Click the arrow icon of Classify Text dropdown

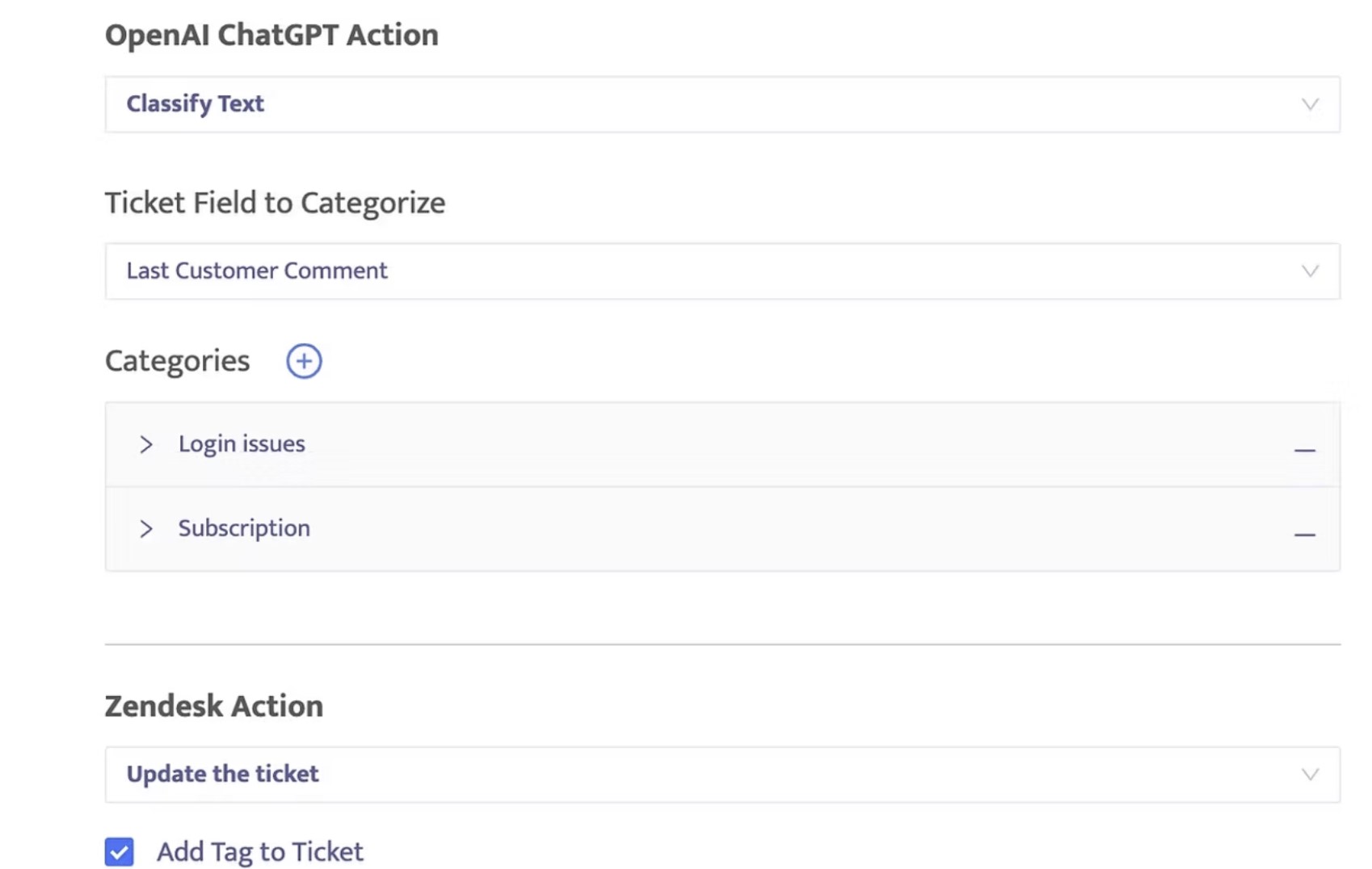1310,104
